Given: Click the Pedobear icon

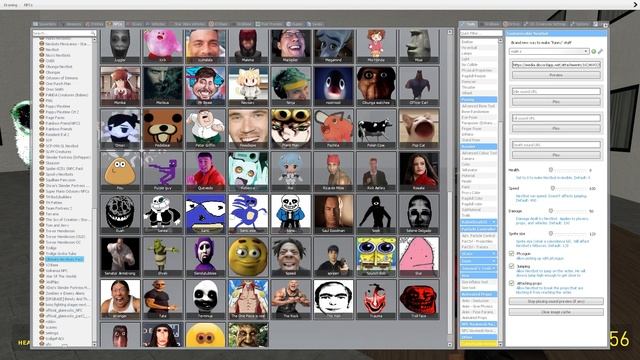Looking at the screenshot, I should tap(162, 129).
